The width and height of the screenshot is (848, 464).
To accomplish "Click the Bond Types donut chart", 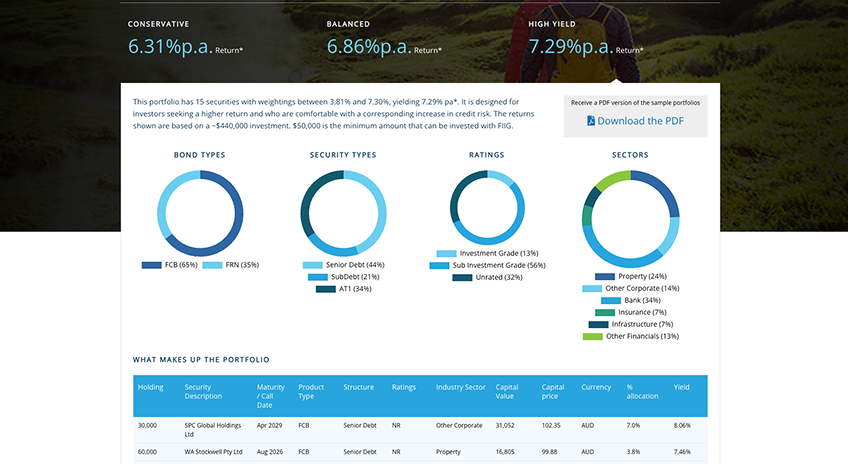I will click(x=200, y=213).
